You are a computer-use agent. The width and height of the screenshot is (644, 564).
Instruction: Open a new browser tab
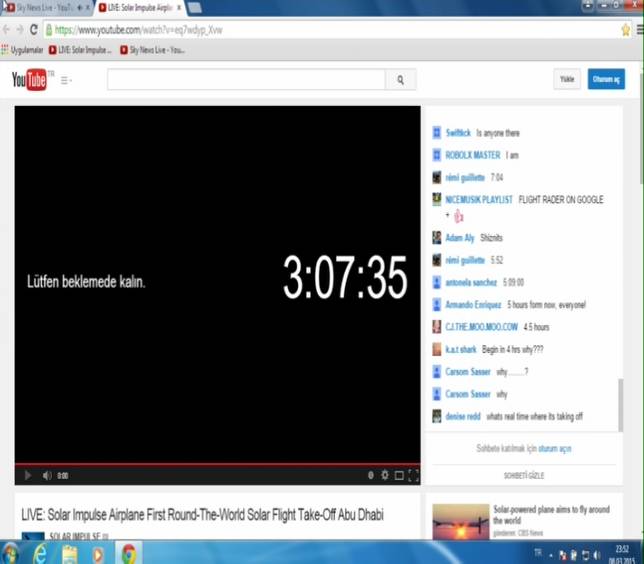[x=194, y=8]
